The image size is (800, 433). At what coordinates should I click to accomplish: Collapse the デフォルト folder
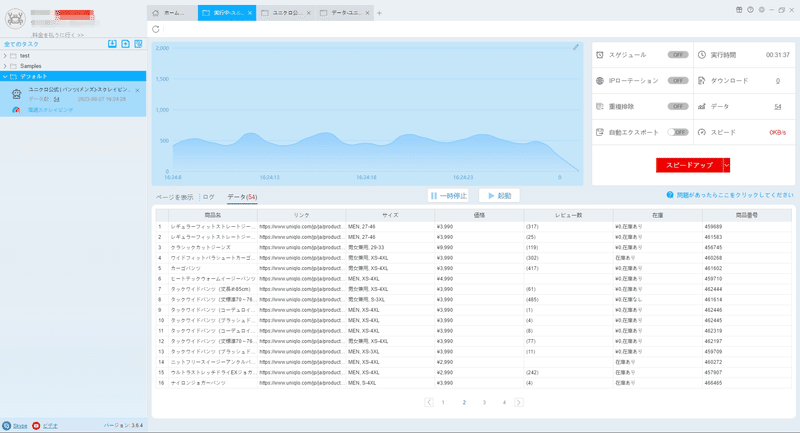[5, 77]
